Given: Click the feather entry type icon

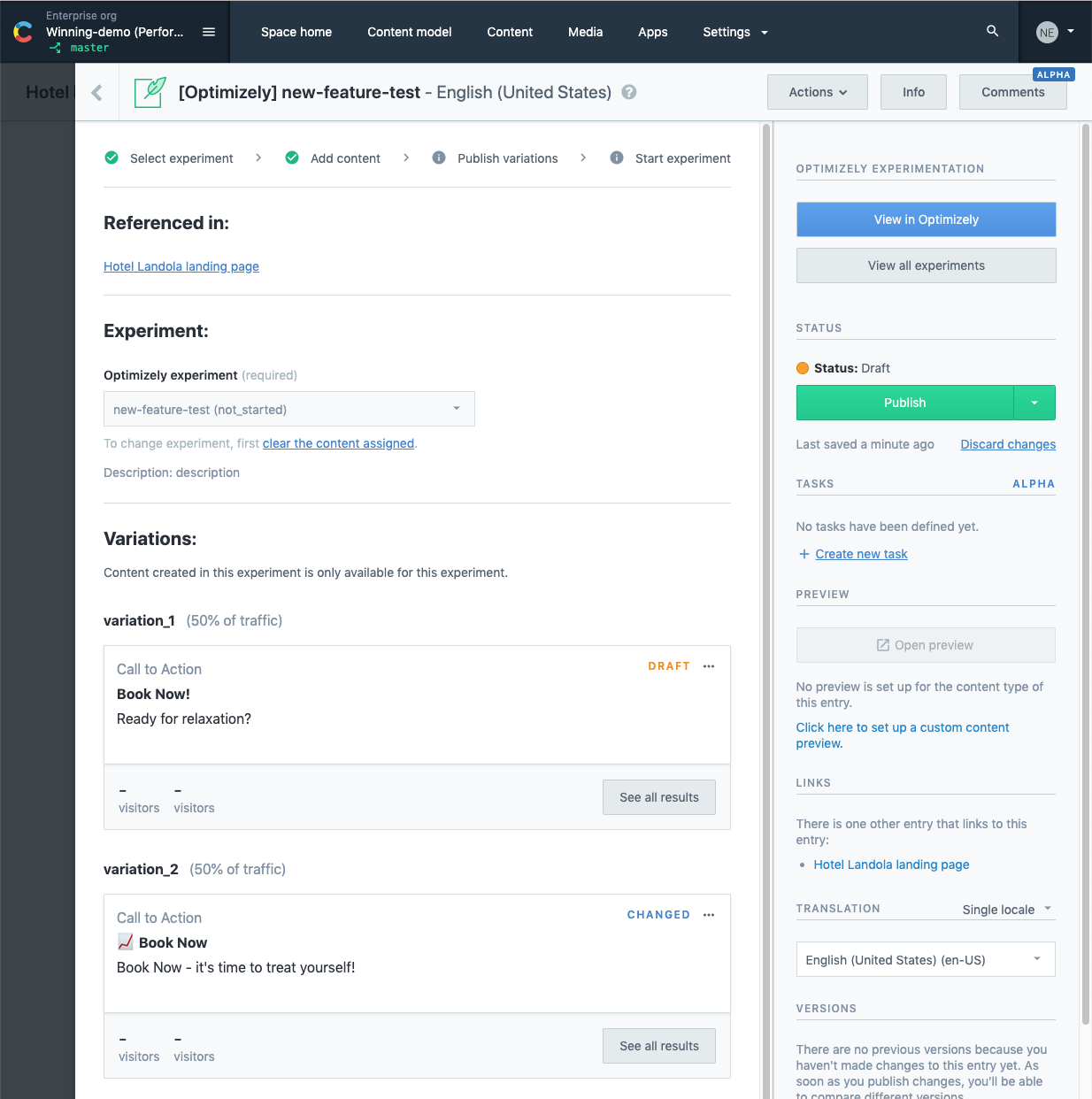Looking at the screenshot, I should (150, 92).
